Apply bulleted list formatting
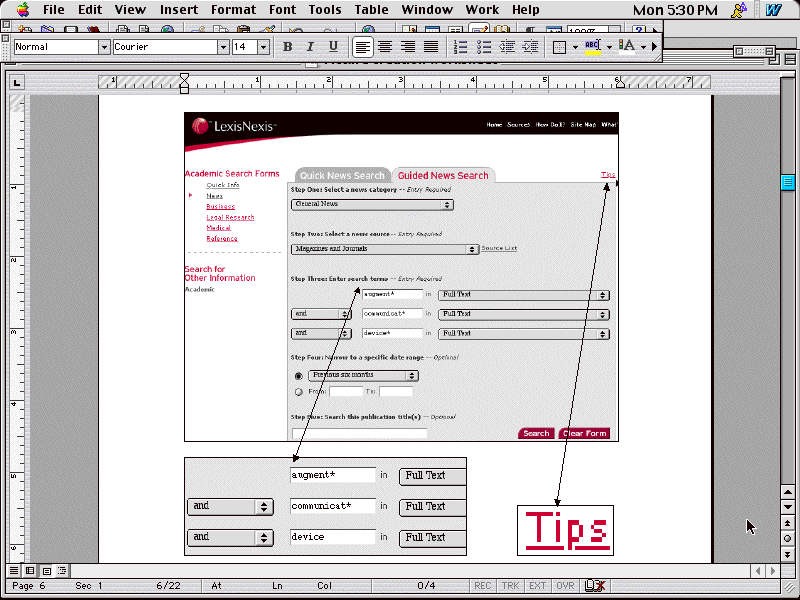The height and width of the screenshot is (600, 800). 484,47
